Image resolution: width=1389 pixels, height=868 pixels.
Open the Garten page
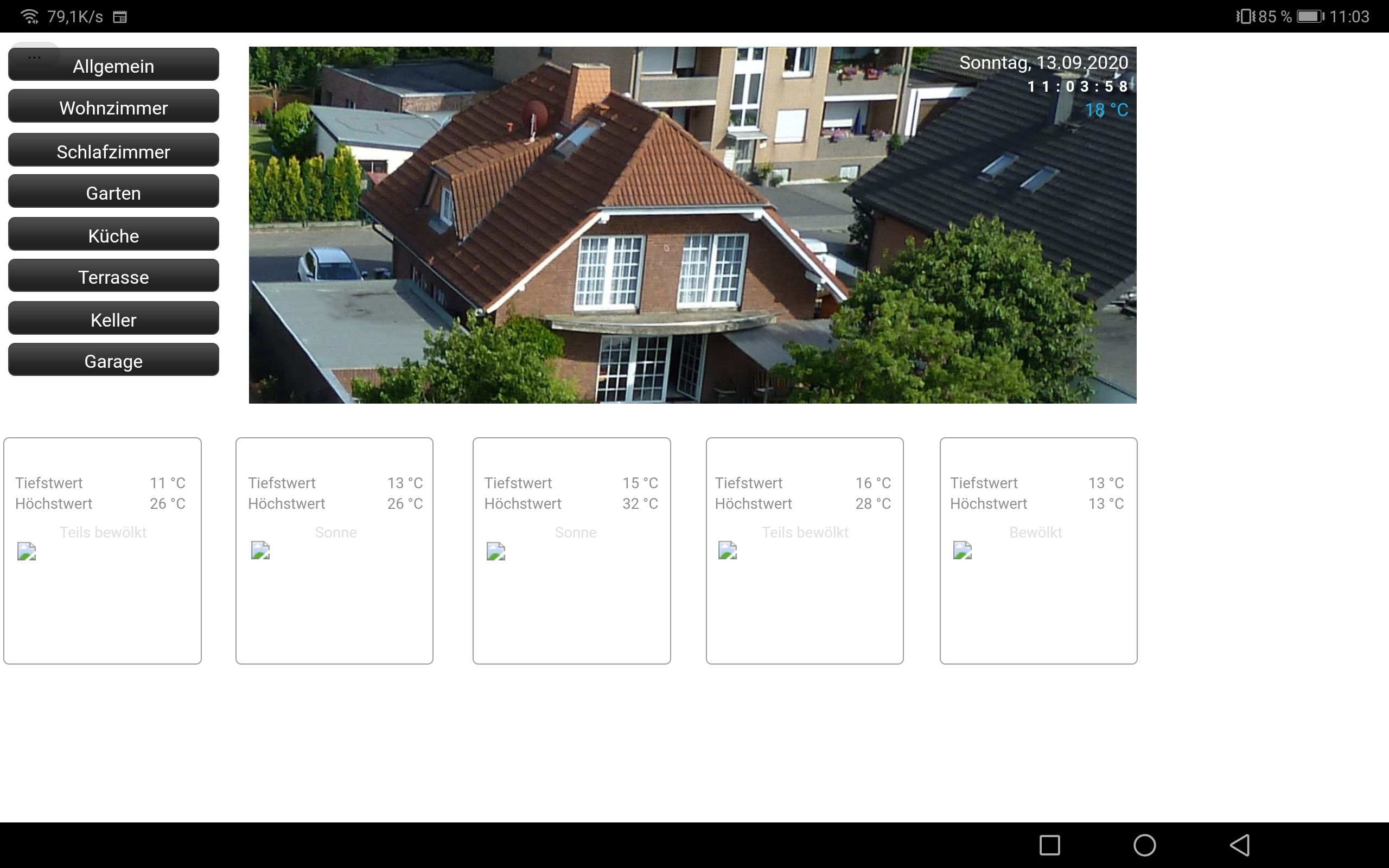click(113, 192)
